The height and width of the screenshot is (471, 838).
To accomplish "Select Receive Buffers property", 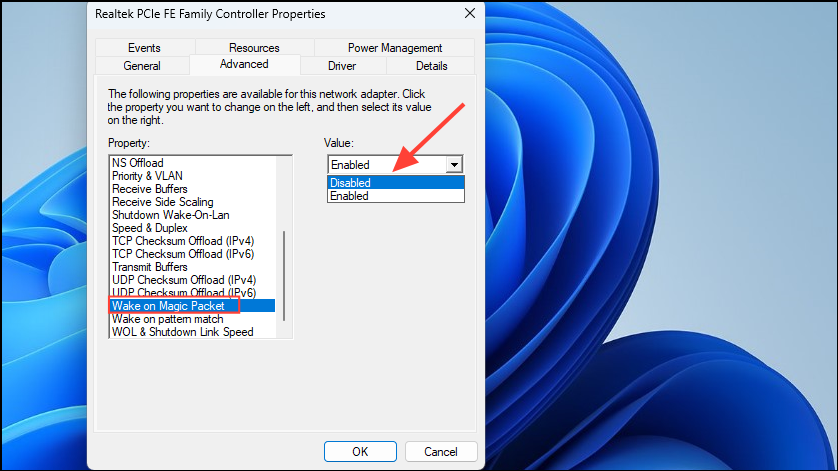I will (x=150, y=189).
